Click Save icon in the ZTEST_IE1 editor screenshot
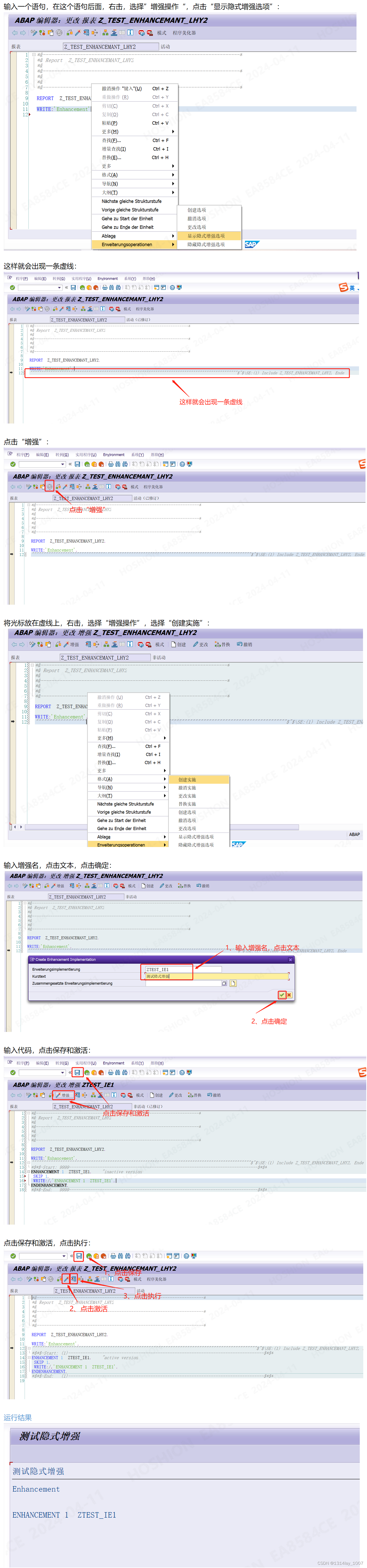The width and height of the screenshot is (367, 1568). pyautogui.click(x=77, y=1073)
